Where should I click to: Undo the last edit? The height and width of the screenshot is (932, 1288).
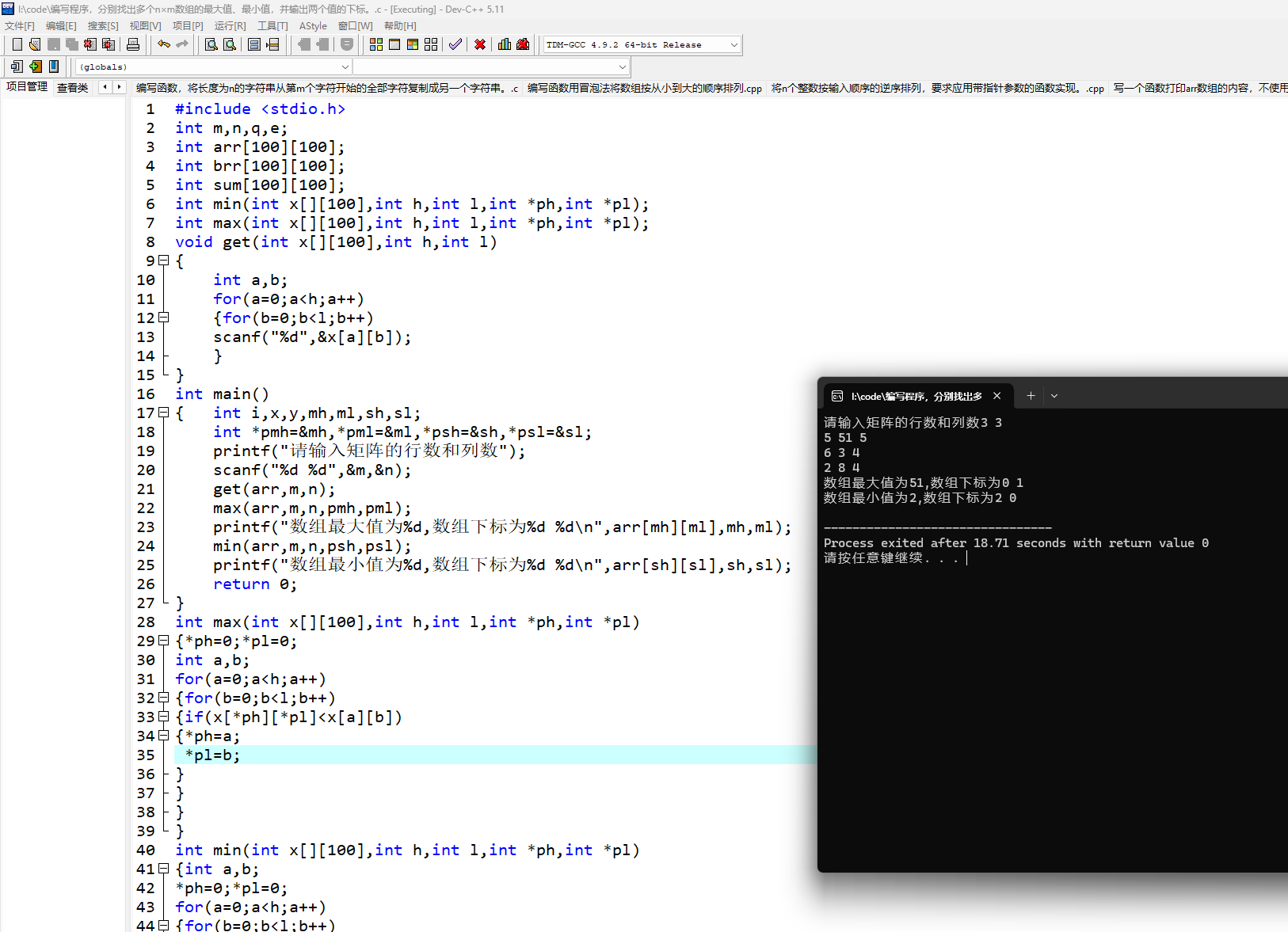click(164, 44)
